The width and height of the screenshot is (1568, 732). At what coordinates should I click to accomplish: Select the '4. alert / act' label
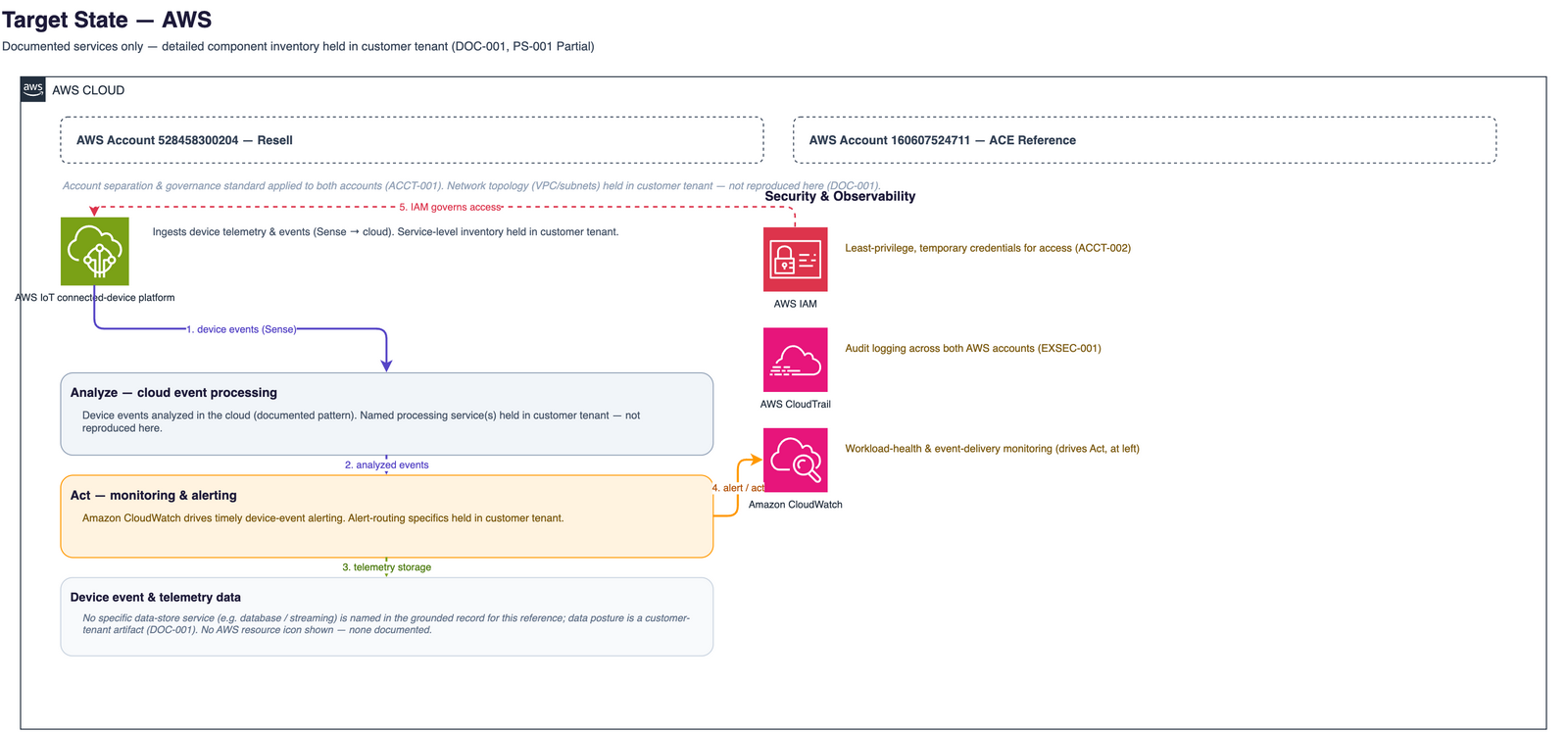[738, 488]
